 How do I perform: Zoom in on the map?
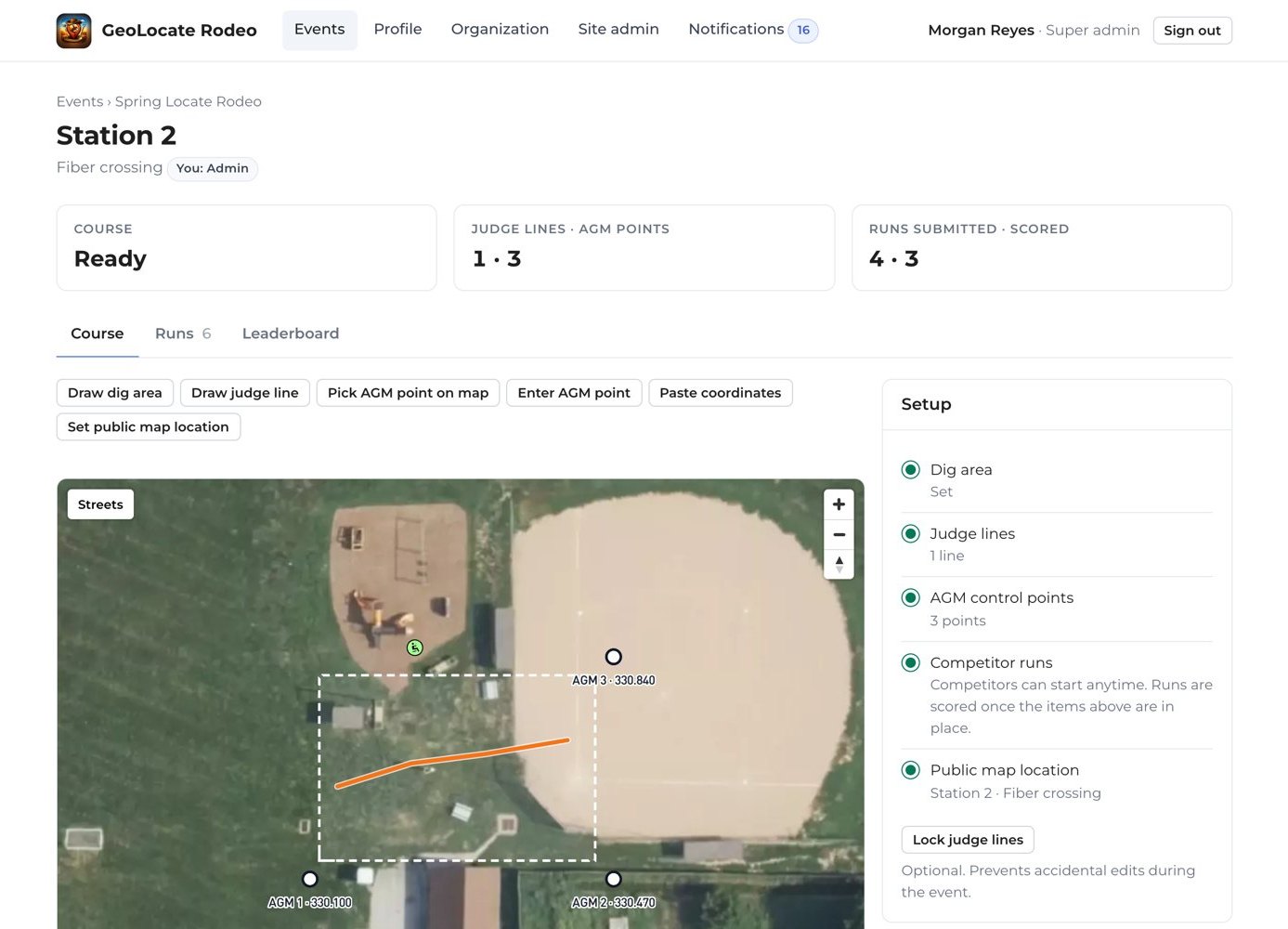pos(839,504)
